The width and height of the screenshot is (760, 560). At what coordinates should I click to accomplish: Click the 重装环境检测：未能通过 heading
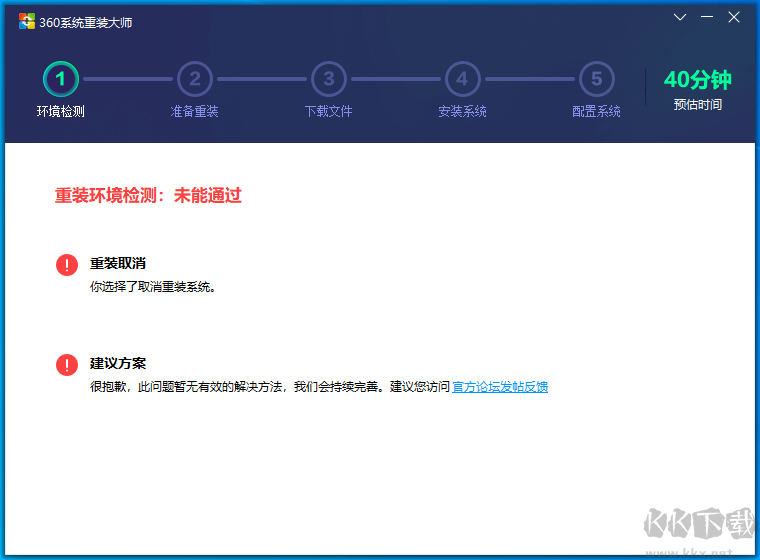148,196
